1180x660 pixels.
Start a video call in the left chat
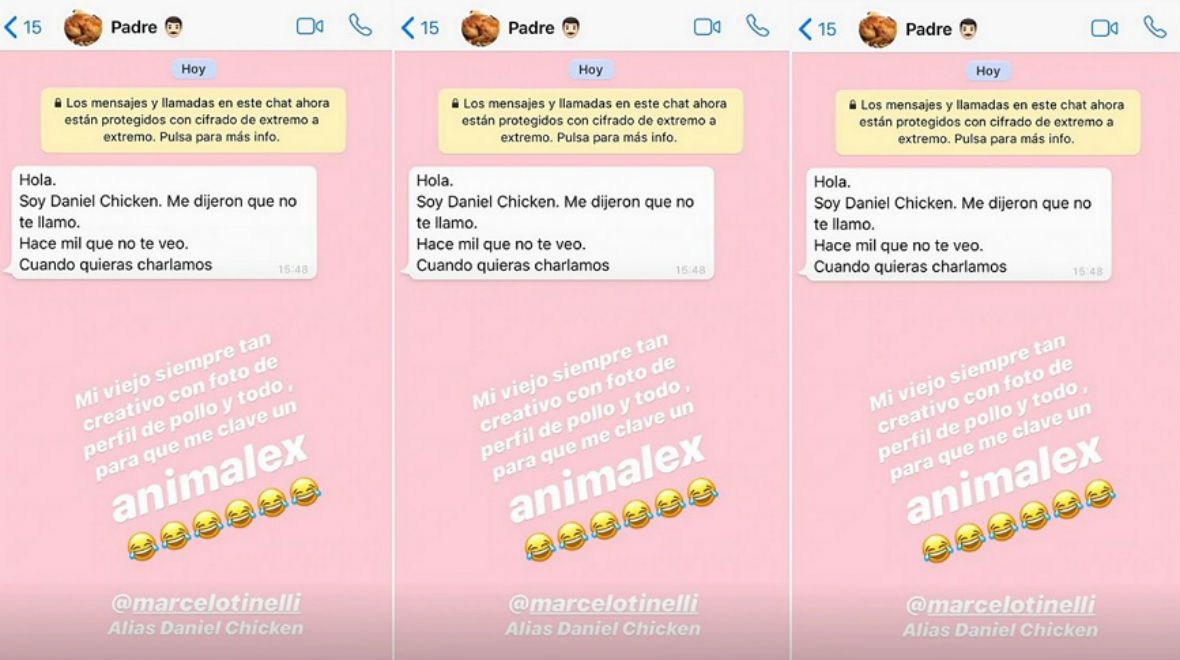309,26
